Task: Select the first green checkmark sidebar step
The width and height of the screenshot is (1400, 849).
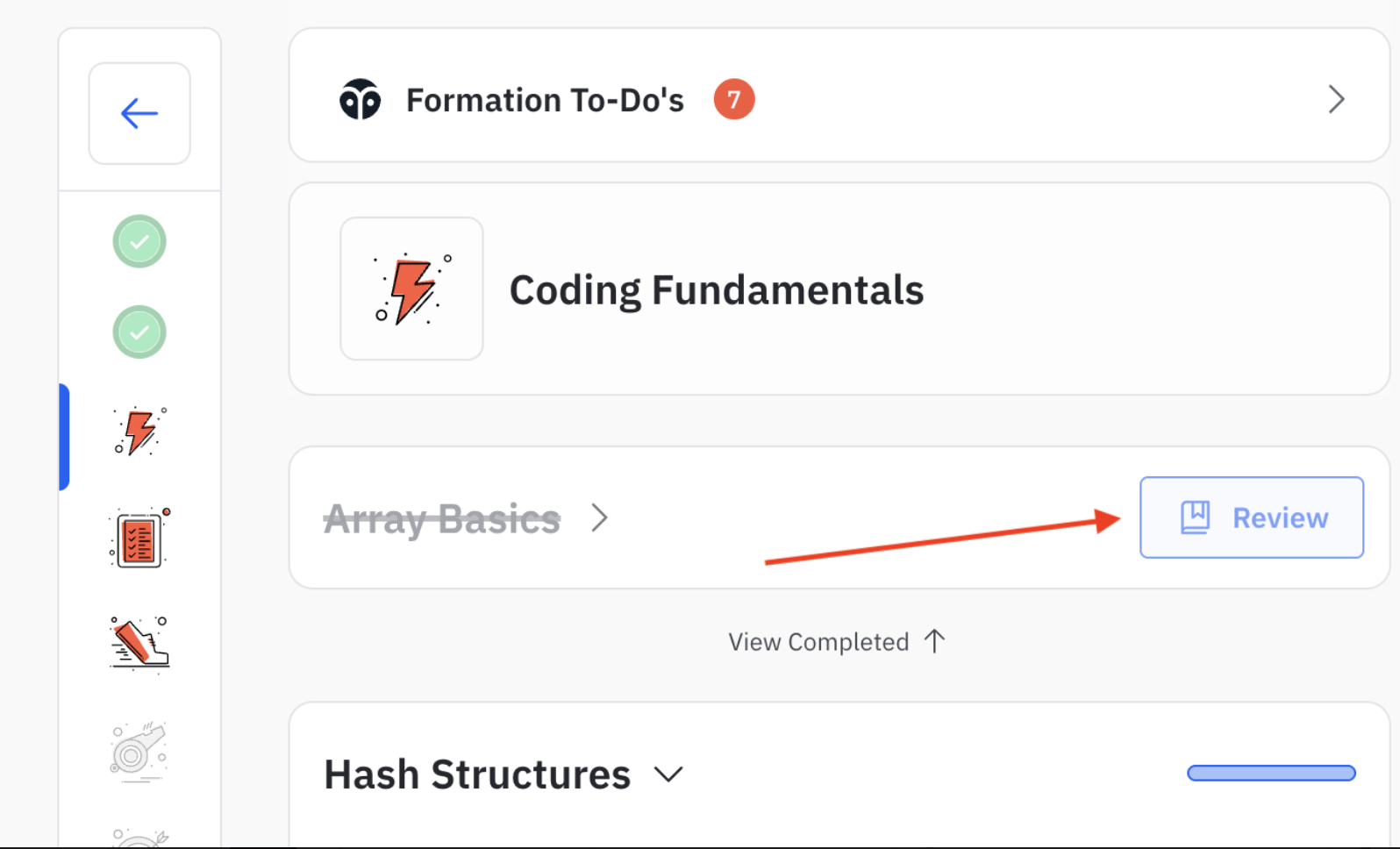Action: tap(139, 241)
